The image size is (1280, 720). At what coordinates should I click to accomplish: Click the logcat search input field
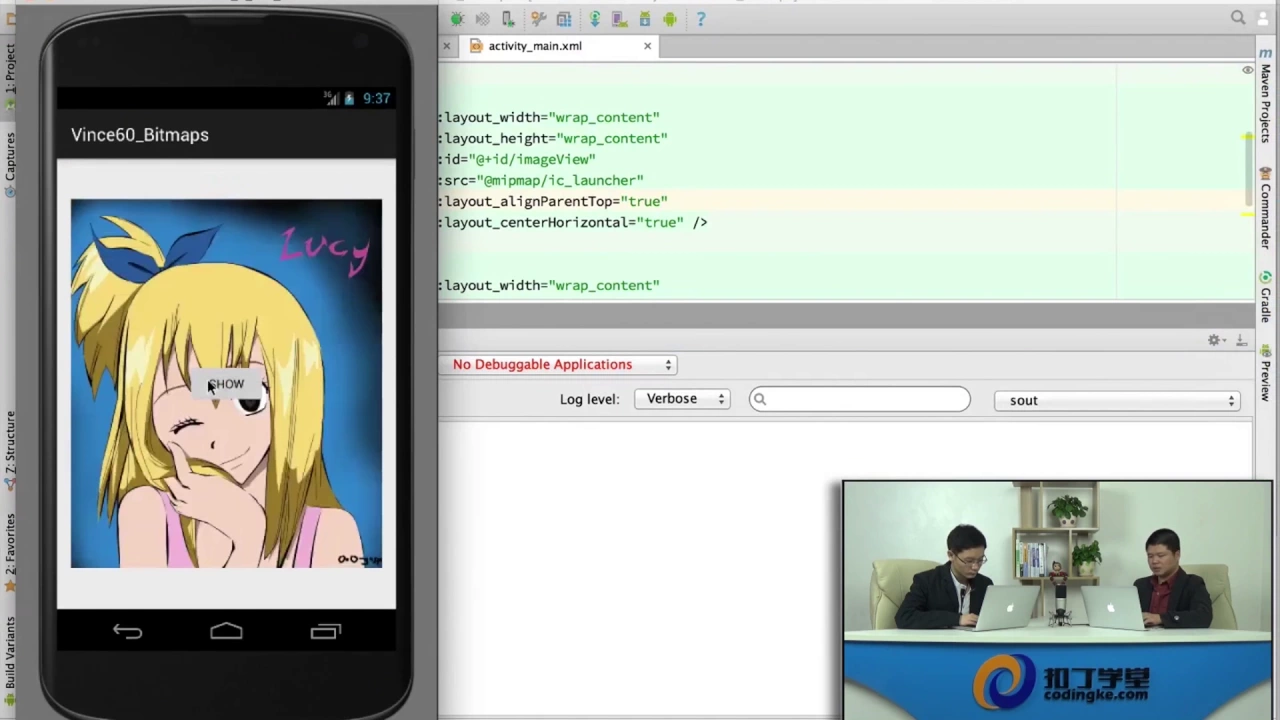(860, 399)
